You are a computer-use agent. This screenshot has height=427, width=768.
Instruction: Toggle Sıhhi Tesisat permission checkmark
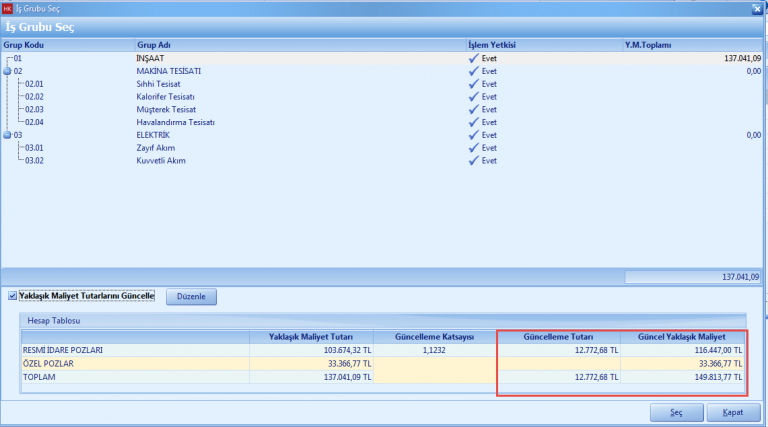474,84
